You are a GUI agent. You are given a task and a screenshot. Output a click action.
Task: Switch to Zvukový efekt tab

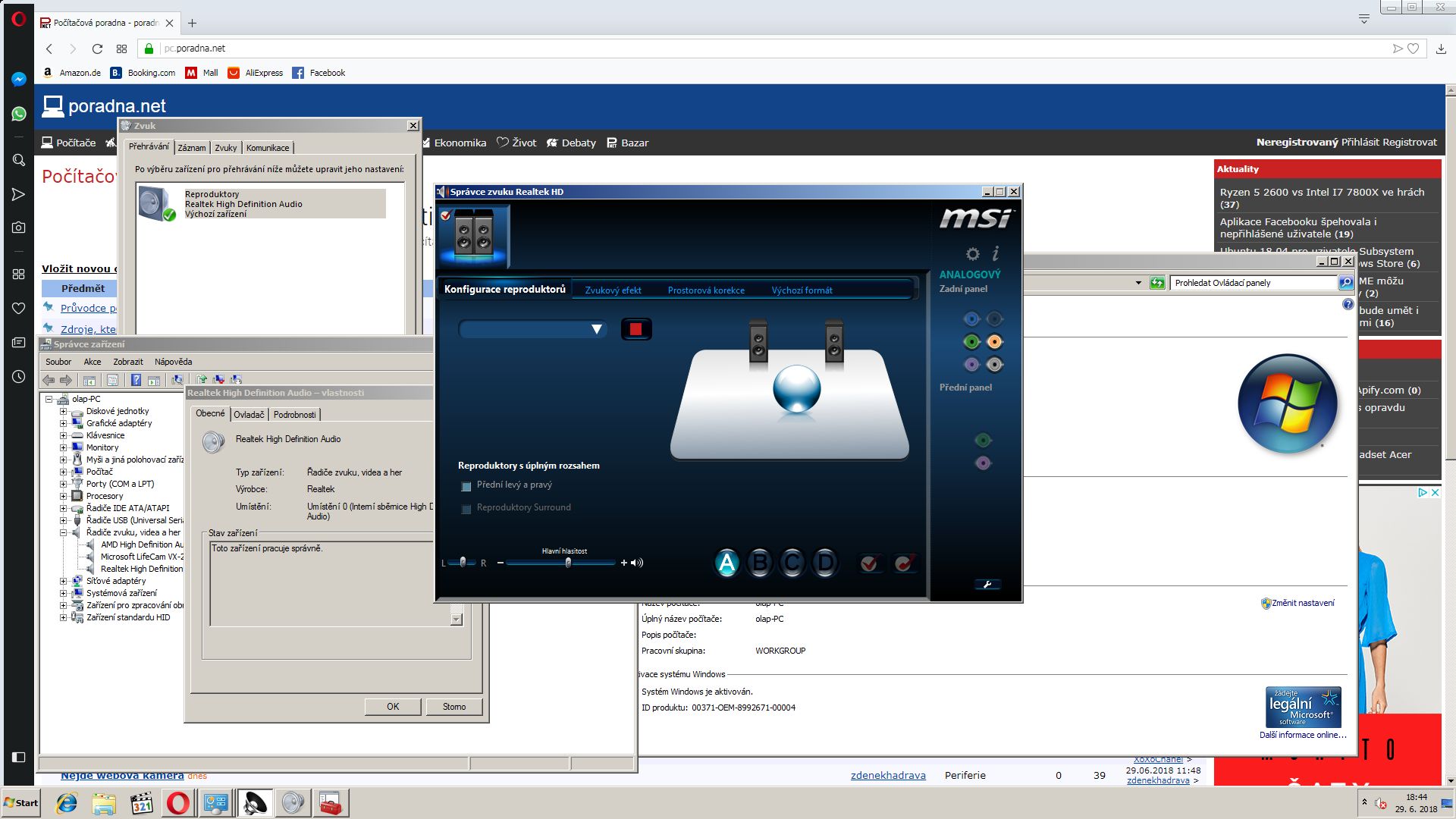click(613, 290)
